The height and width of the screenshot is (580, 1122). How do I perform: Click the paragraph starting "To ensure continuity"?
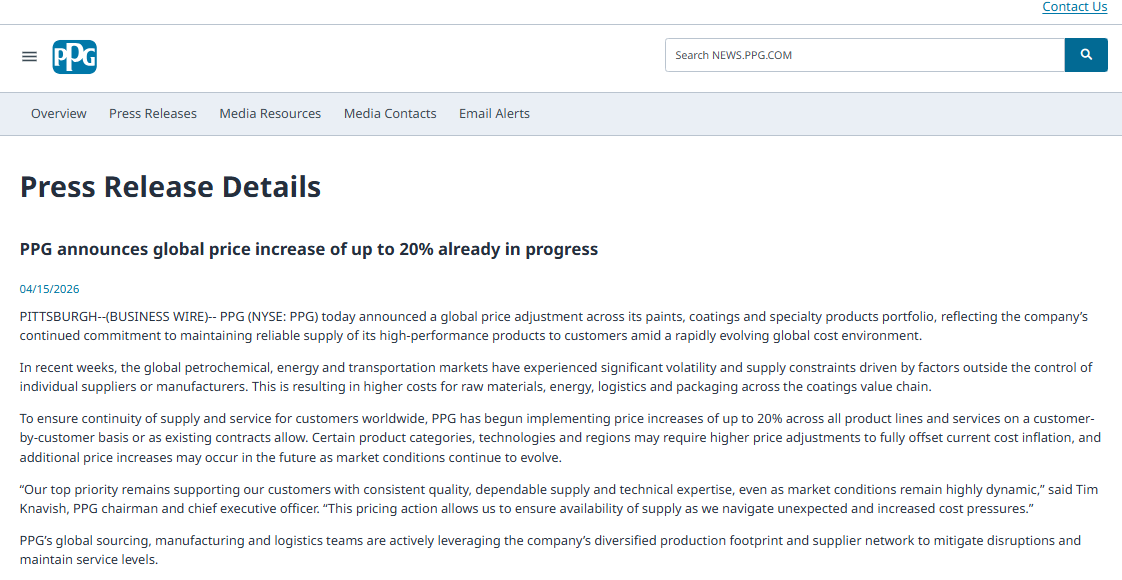point(560,438)
